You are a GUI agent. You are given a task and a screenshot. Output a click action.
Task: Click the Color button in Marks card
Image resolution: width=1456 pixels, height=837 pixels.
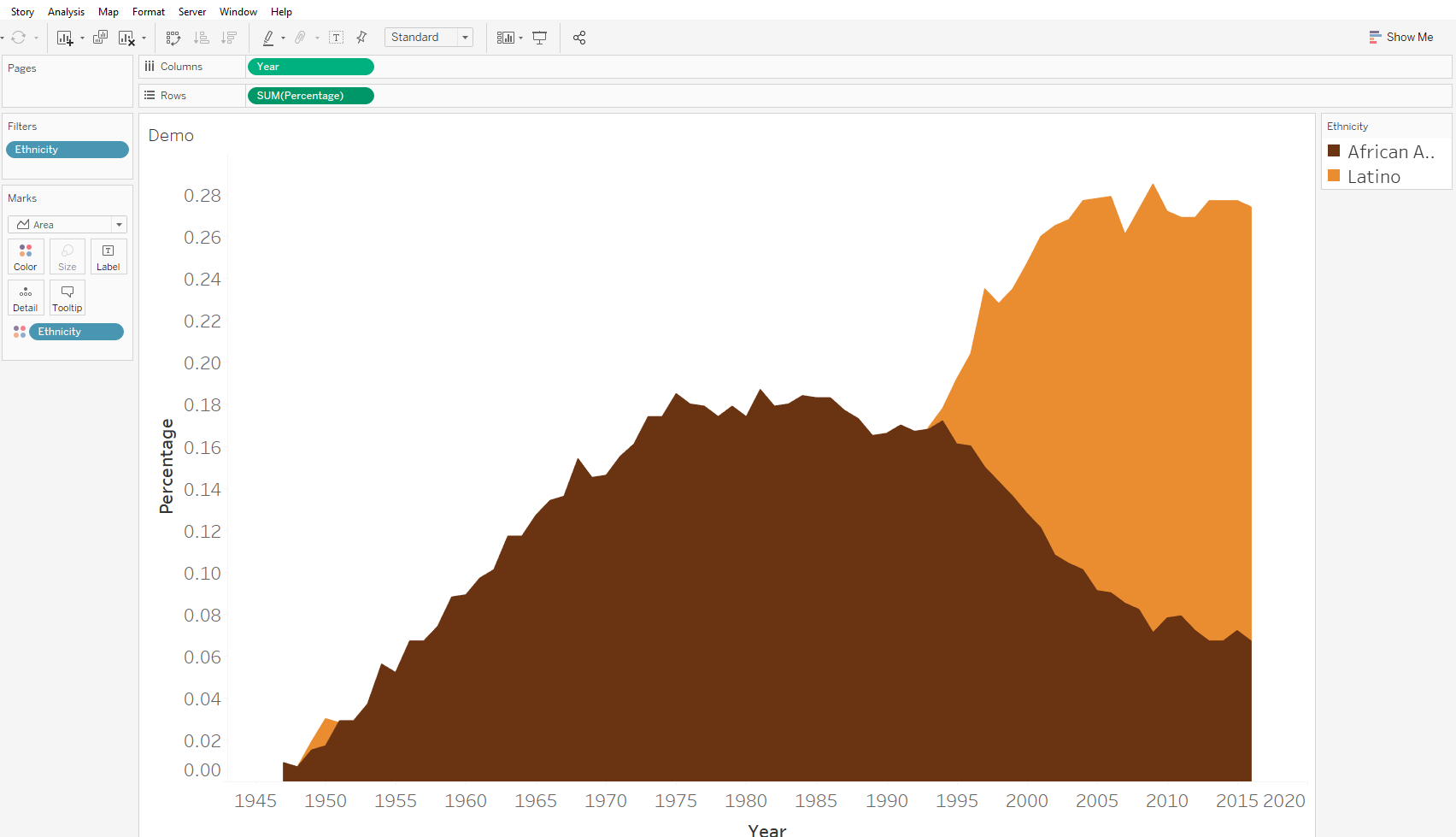tap(26, 256)
